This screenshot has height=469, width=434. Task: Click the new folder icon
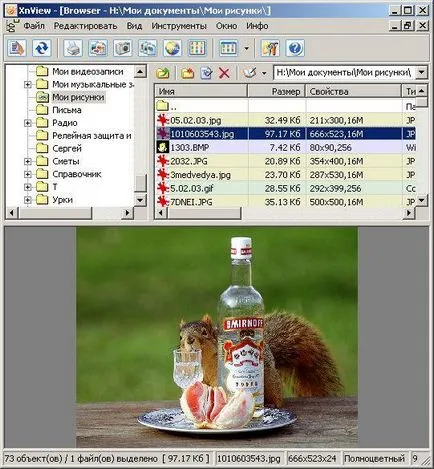(187, 73)
